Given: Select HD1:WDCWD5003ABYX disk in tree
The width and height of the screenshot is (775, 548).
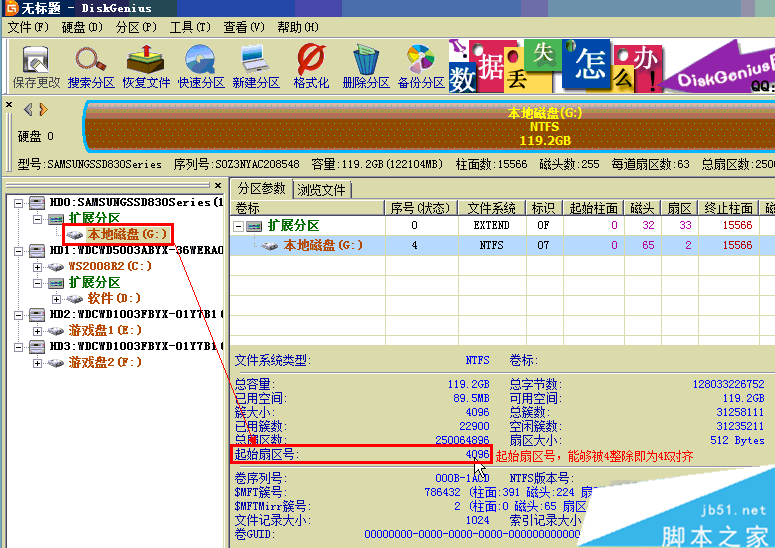Looking at the screenshot, I should [136, 251].
